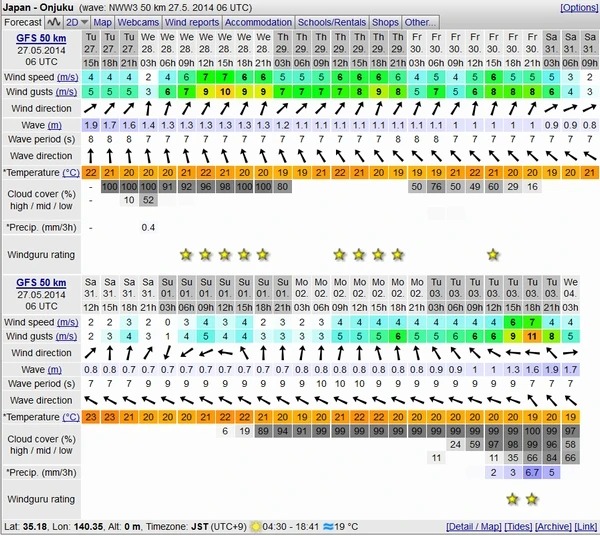Click the rating star under Fr 30 15h
Image resolution: width=600 pixels, height=536 pixels.
pyautogui.click(x=493, y=254)
